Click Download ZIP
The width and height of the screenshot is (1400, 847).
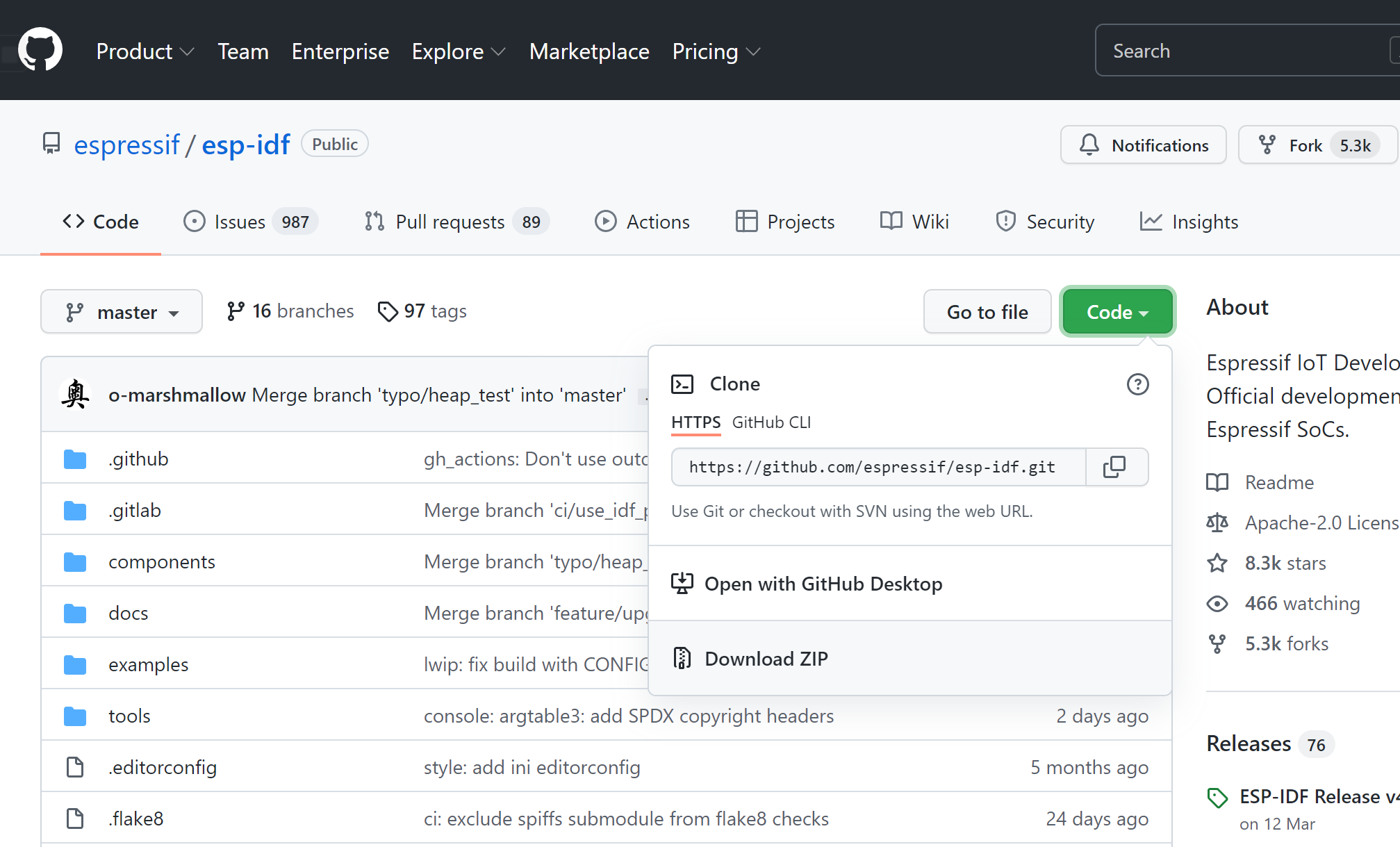[x=766, y=658]
